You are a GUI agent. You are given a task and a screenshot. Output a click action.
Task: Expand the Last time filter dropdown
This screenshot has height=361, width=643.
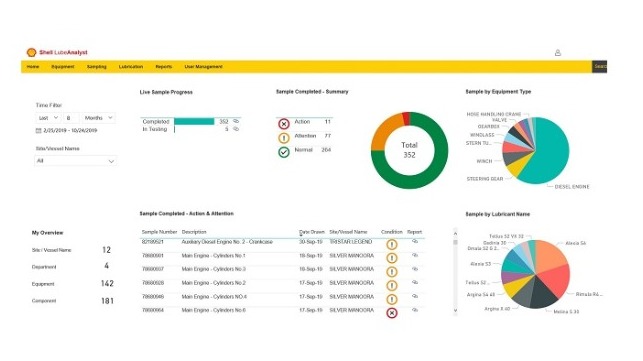pyautogui.click(x=48, y=118)
